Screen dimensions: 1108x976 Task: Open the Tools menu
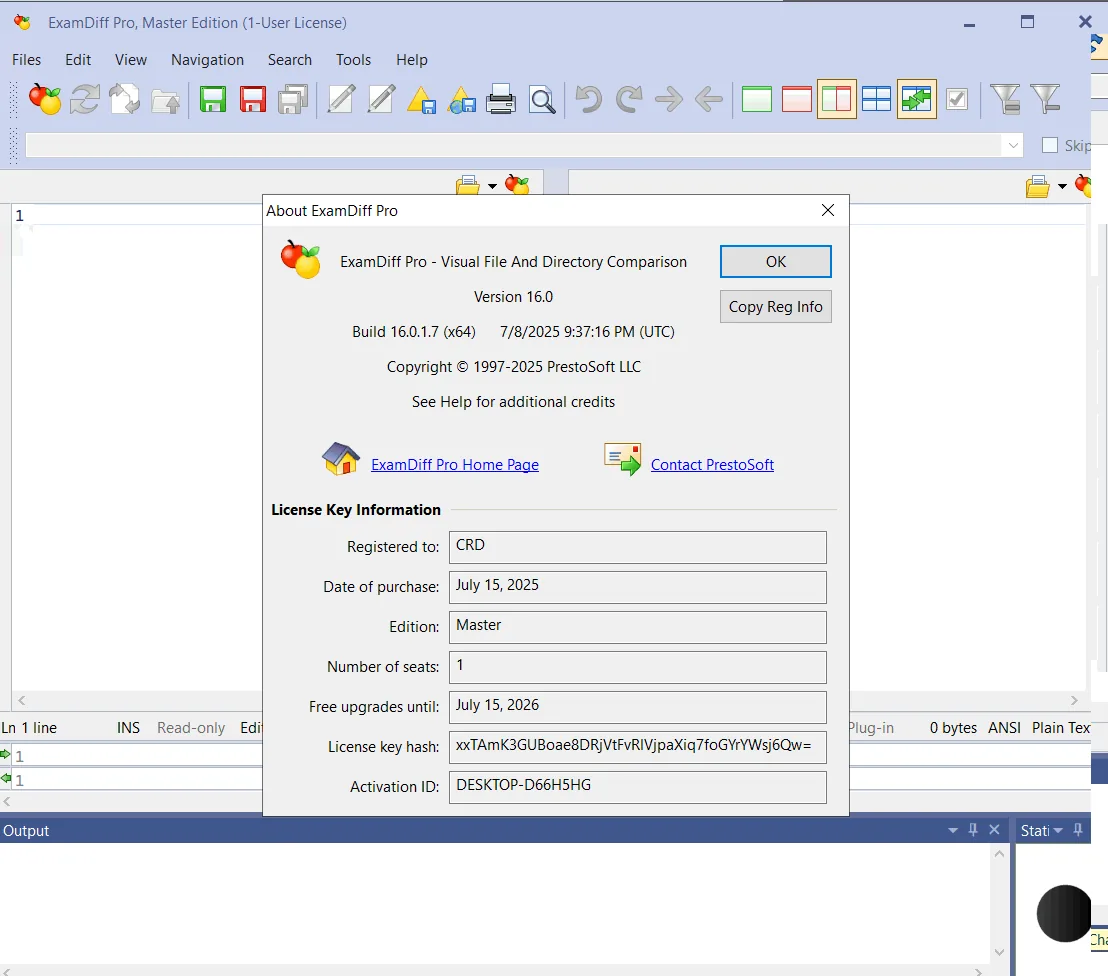tap(353, 60)
